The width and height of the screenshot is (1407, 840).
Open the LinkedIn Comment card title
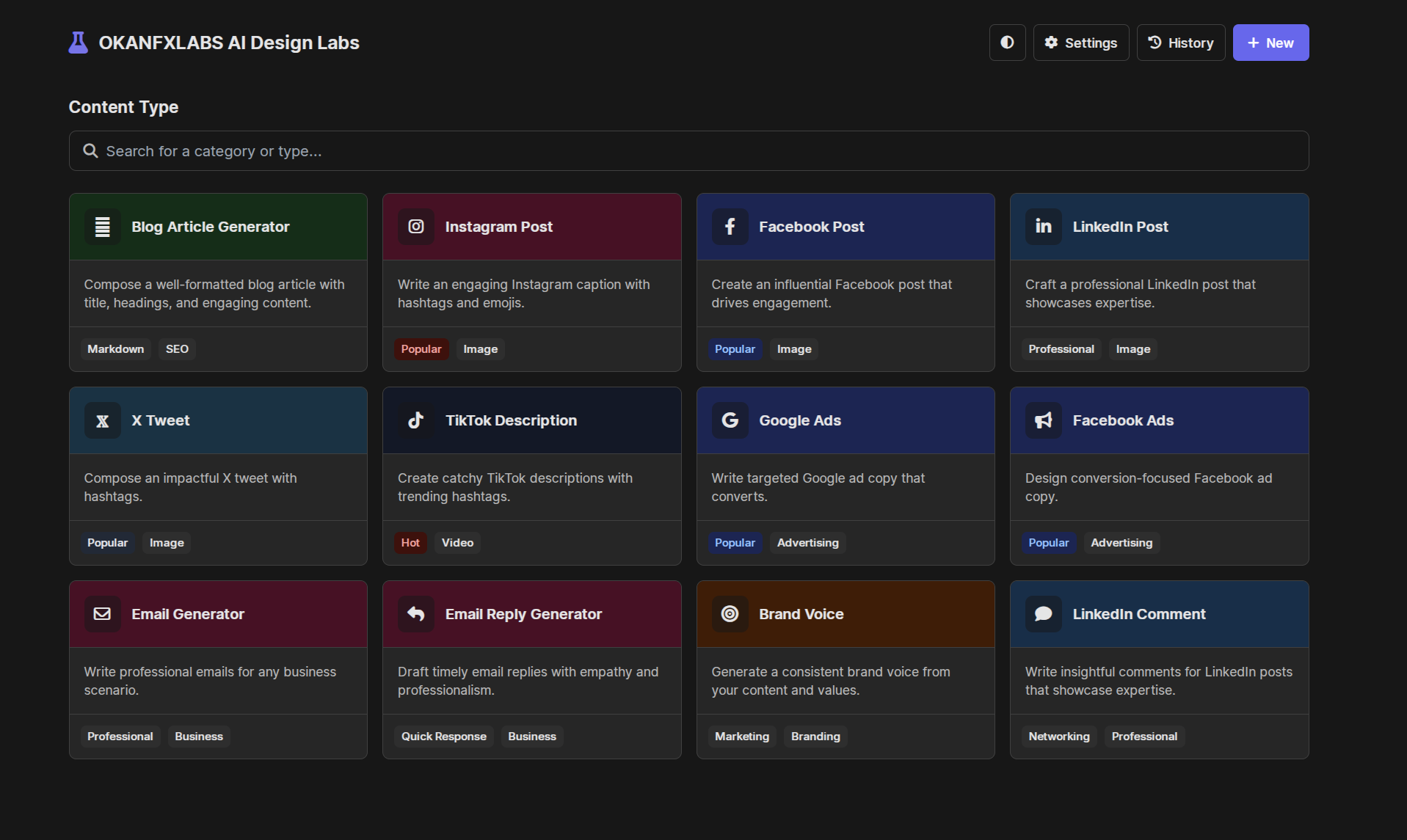point(1138,614)
